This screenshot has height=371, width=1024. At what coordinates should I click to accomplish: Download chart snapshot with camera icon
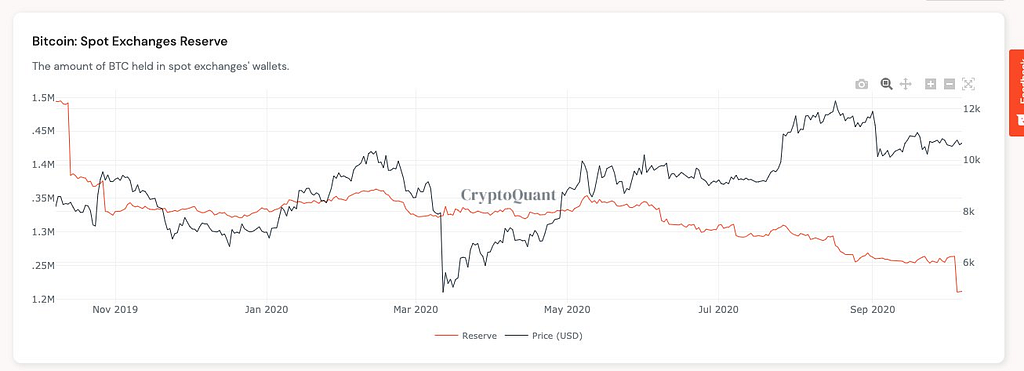pos(861,84)
